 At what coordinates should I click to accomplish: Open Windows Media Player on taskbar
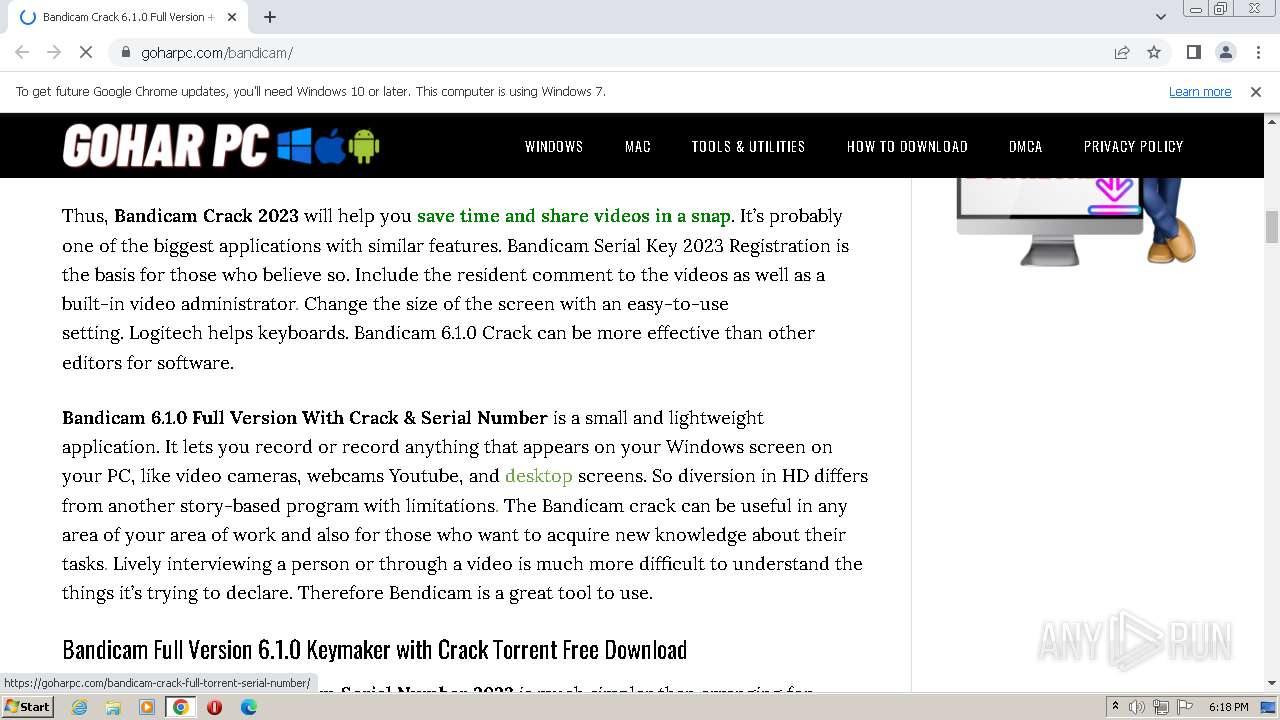point(147,707)
